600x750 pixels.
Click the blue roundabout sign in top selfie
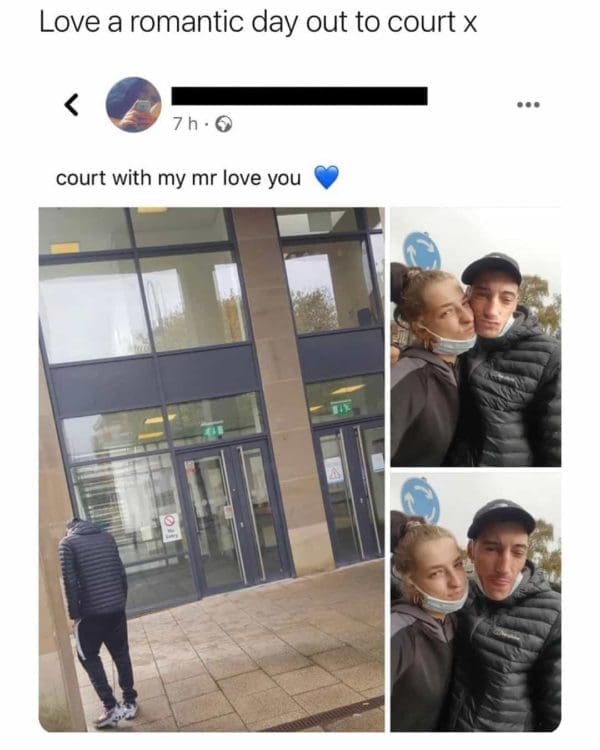422,251
